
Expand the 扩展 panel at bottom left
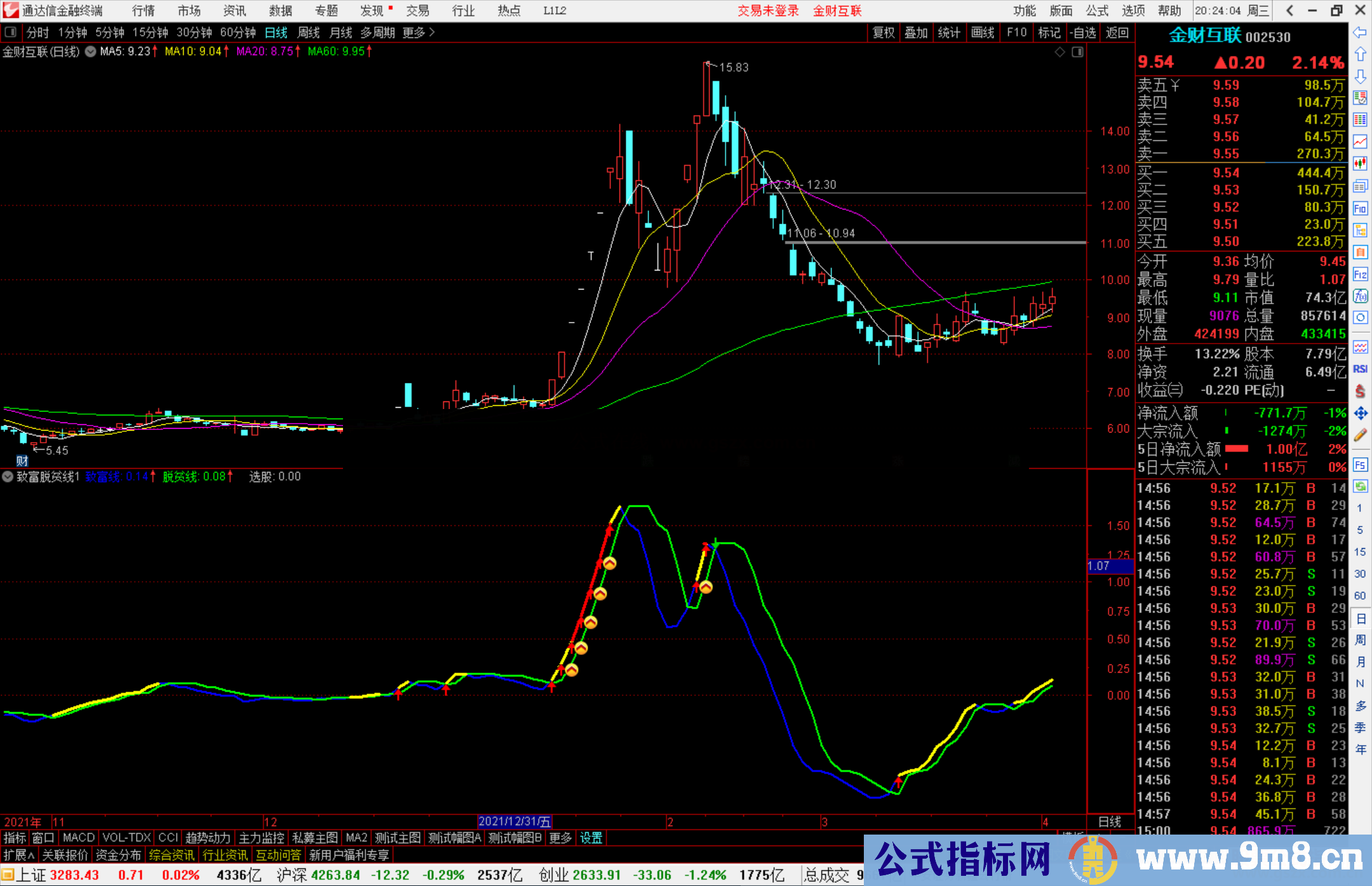(x=17, y=855)
